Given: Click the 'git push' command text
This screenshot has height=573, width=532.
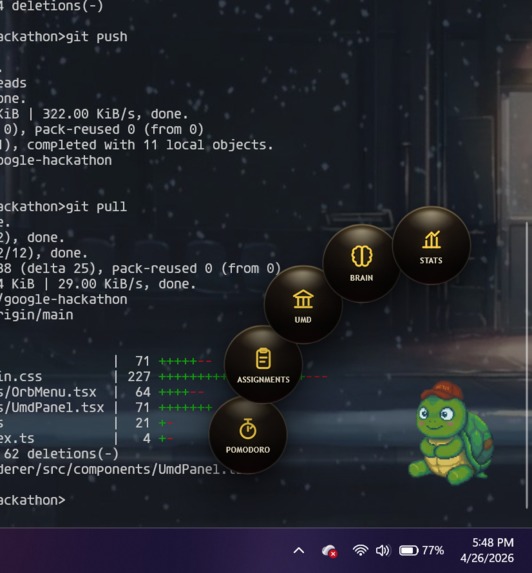Looking at the screenshot, I should tap(96, 37).
